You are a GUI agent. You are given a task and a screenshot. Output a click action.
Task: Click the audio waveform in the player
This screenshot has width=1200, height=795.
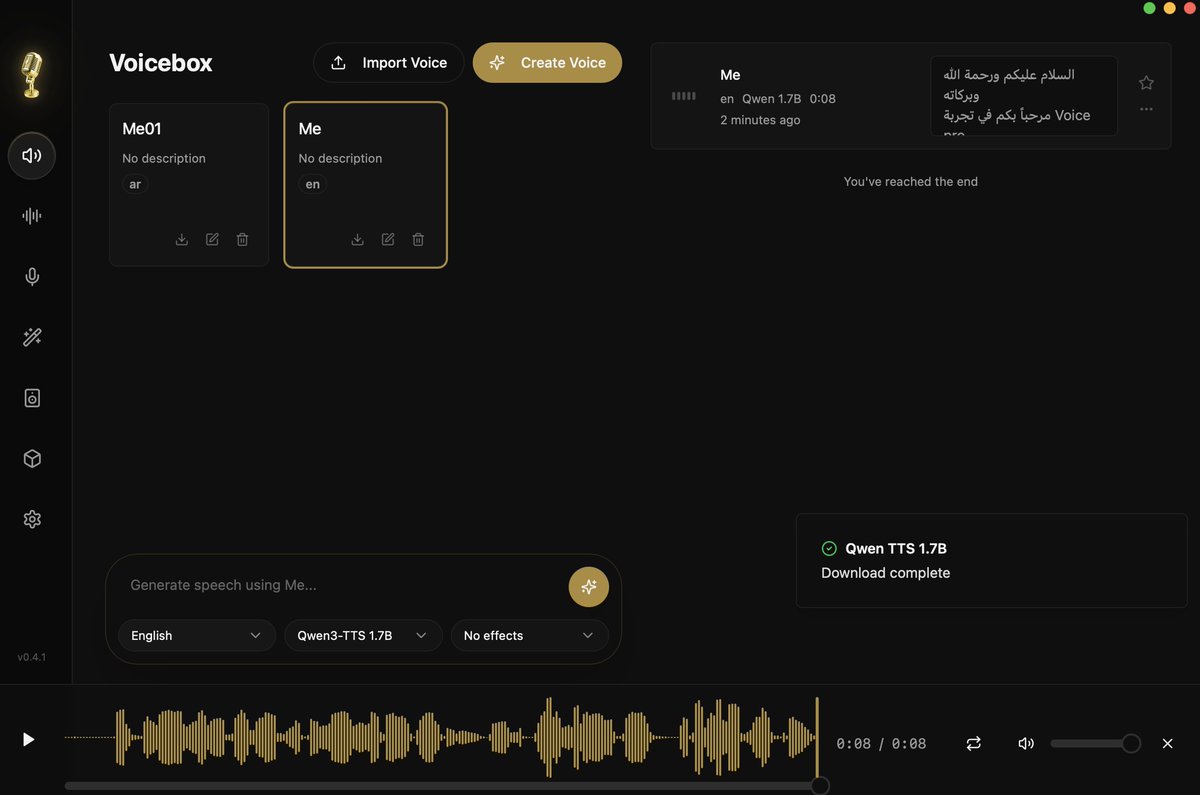coord(442,738)
